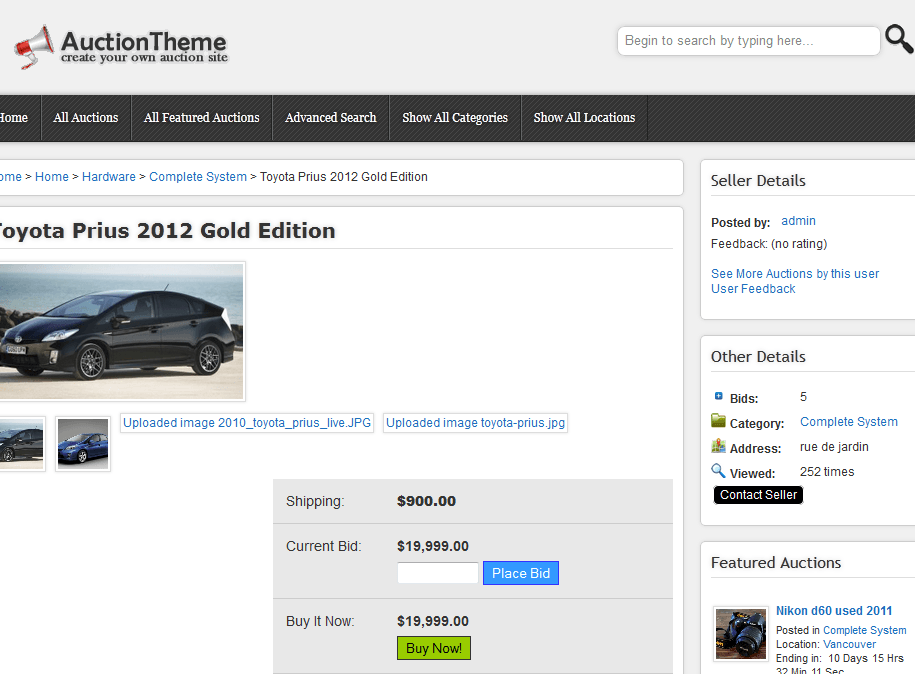Open See More Auctions by this user
The width and height of the screenshot is (915, 674).
pyautogui.click(x=795, y=274)
